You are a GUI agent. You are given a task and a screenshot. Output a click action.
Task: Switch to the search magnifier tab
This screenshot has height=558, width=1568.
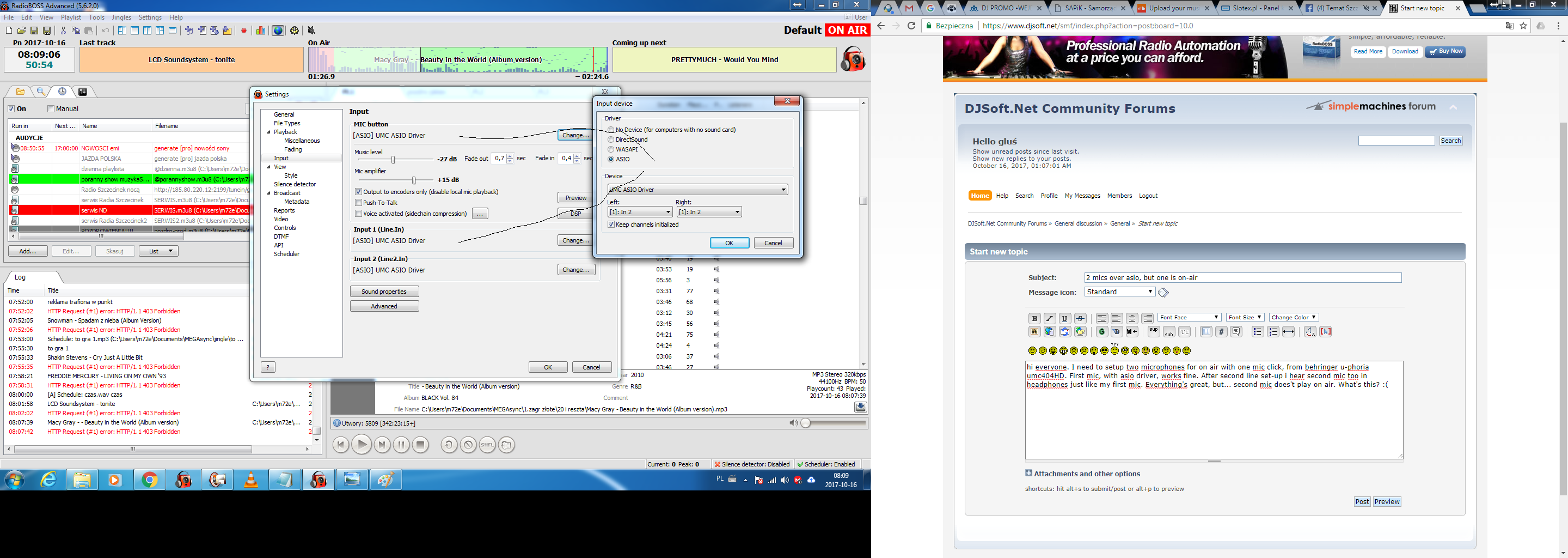pos(41,92)
